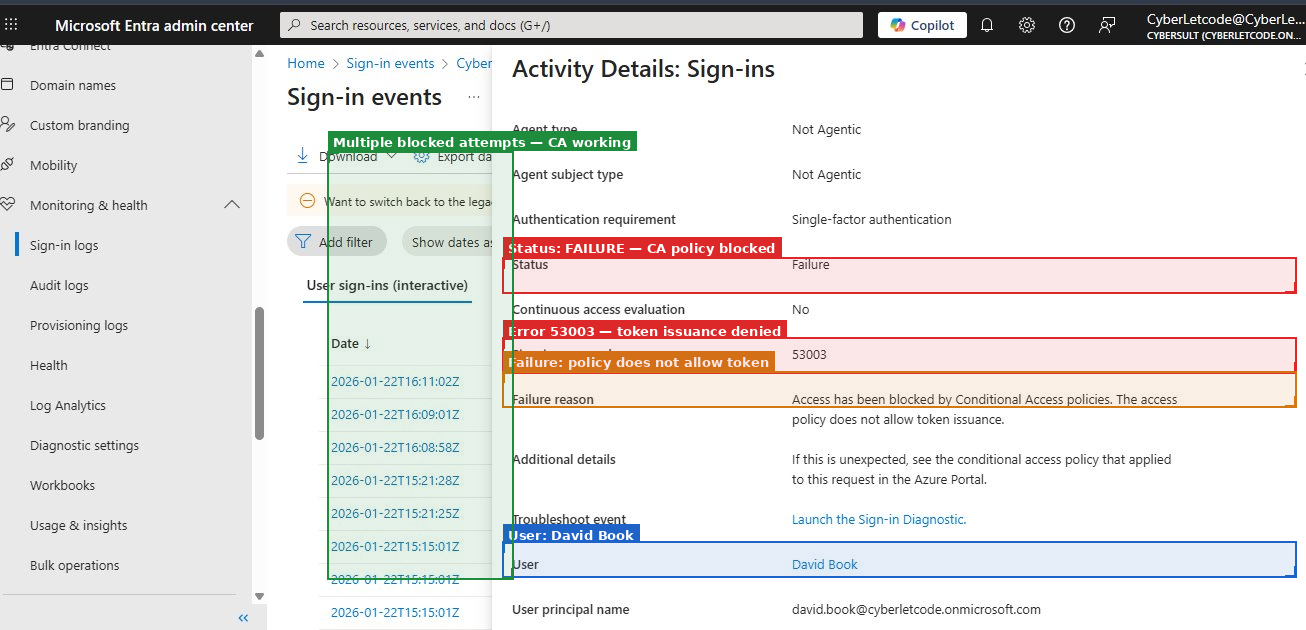Open the Sign-in events ellipsis menu
The width and height of the screenshot is (1306, 630).
(474, 97)
